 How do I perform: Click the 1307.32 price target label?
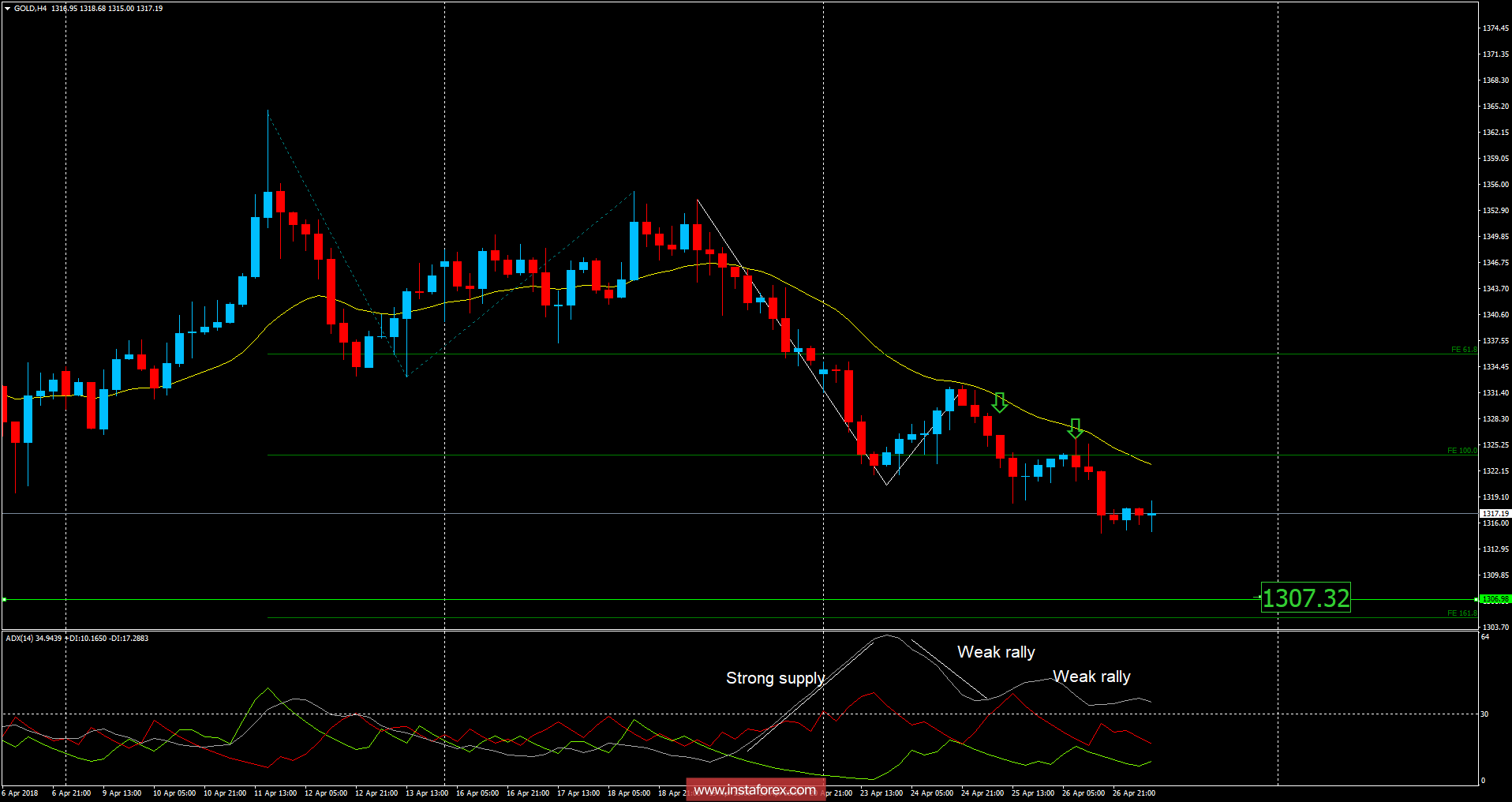point(1306,599)
